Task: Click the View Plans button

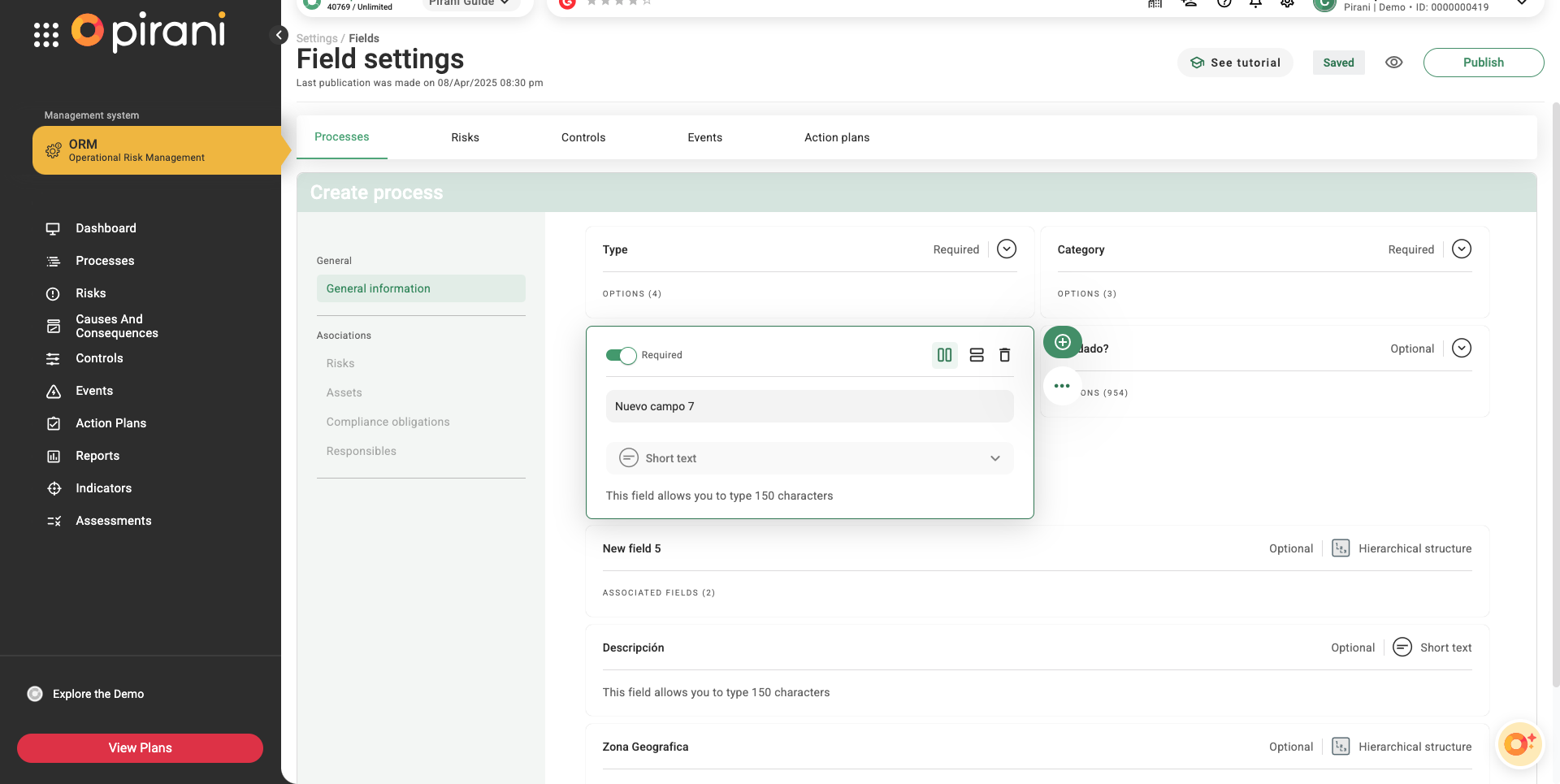Action: click(140, 748)
